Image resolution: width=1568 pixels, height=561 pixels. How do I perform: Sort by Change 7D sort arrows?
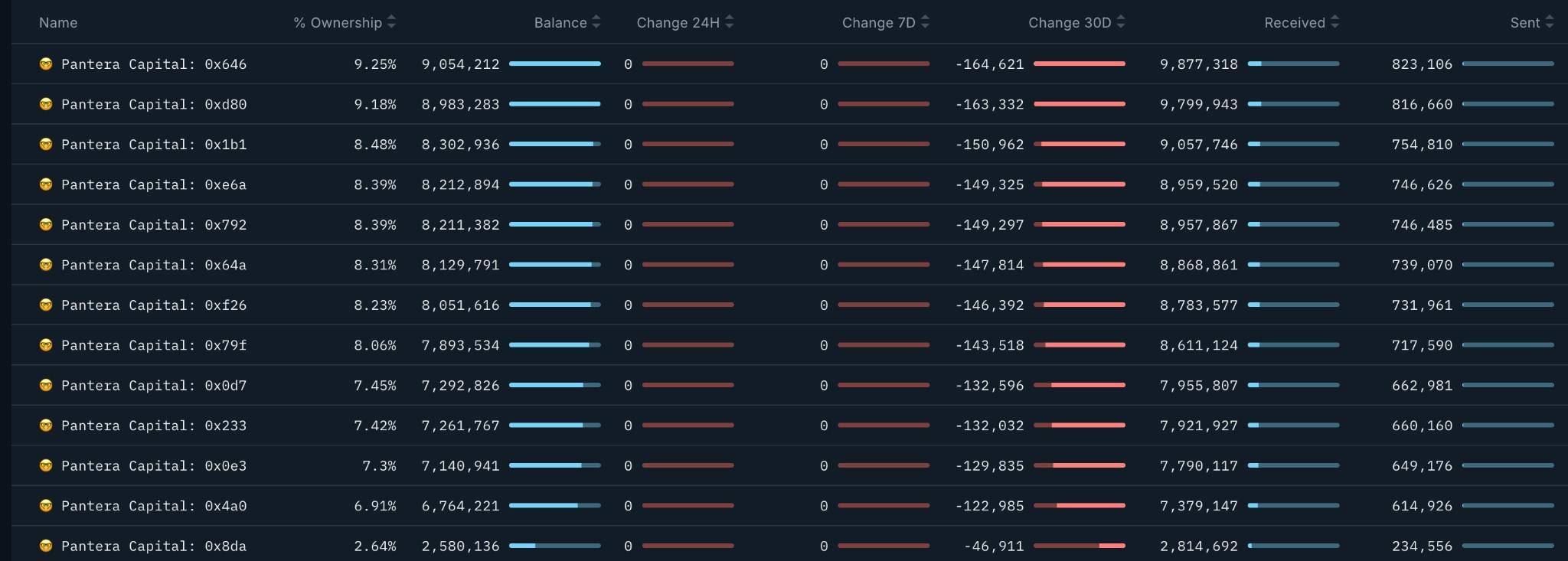[x=925, y=22]
